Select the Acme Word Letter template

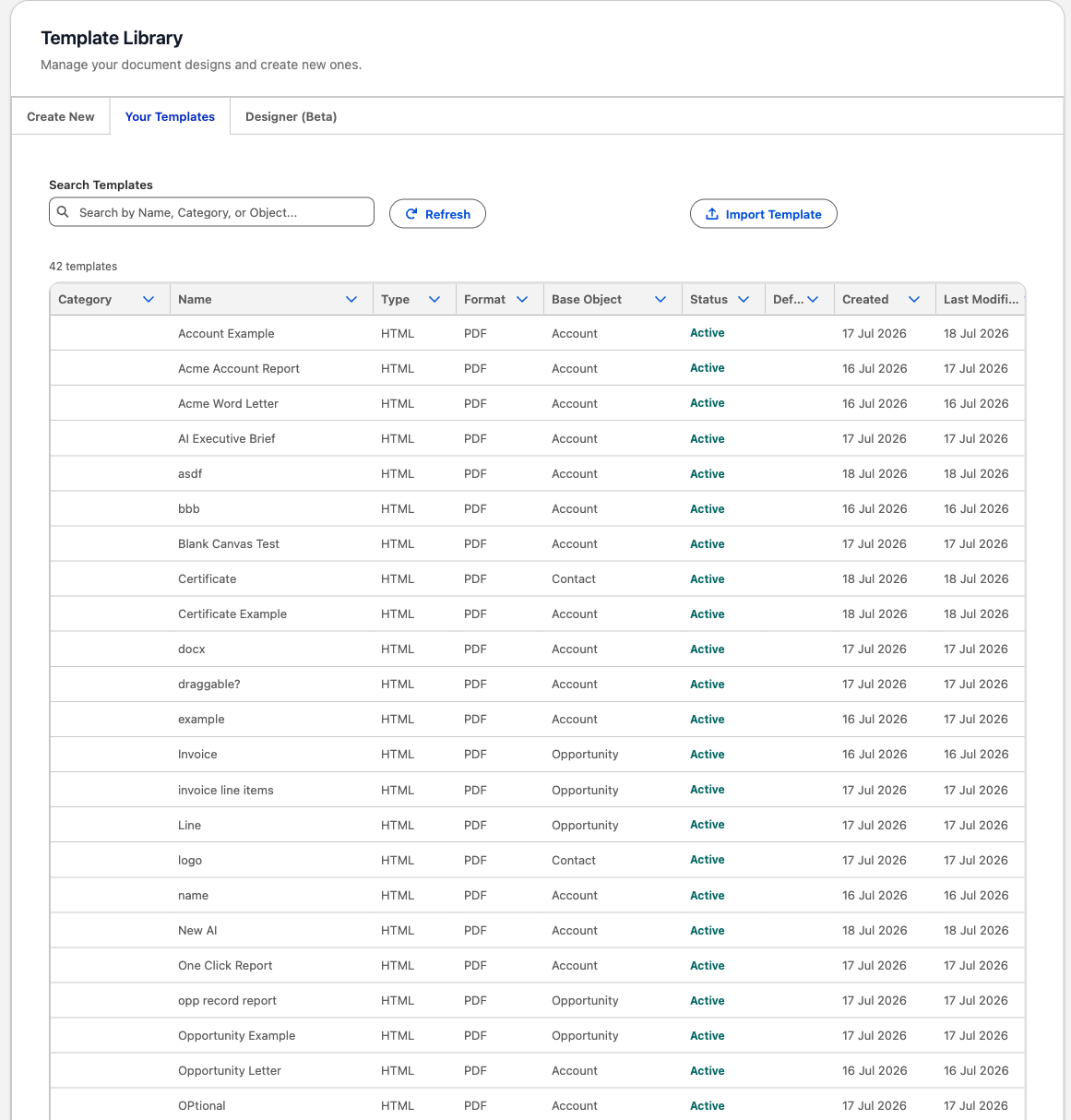coord(228,403)
